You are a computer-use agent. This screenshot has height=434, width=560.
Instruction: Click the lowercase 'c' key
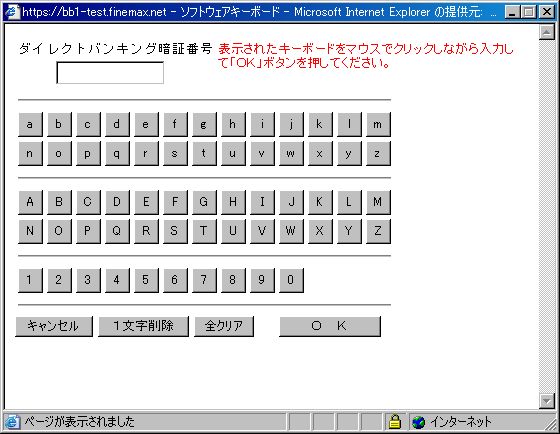pos(88,124)
